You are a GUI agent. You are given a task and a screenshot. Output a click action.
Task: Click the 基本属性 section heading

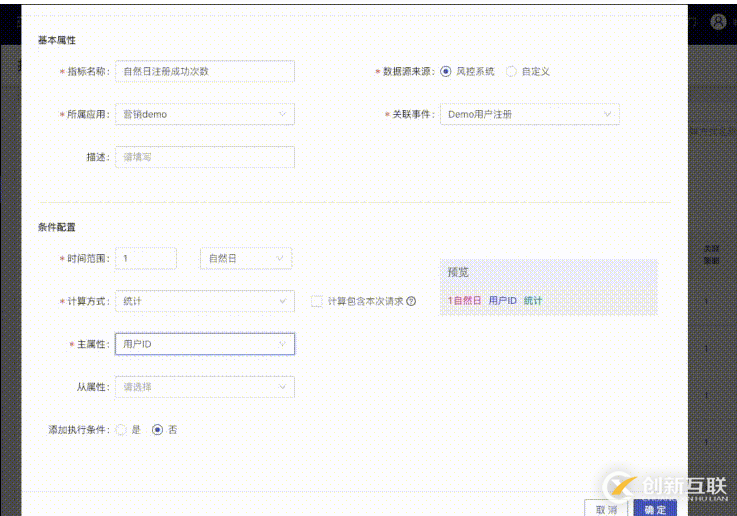56,40
